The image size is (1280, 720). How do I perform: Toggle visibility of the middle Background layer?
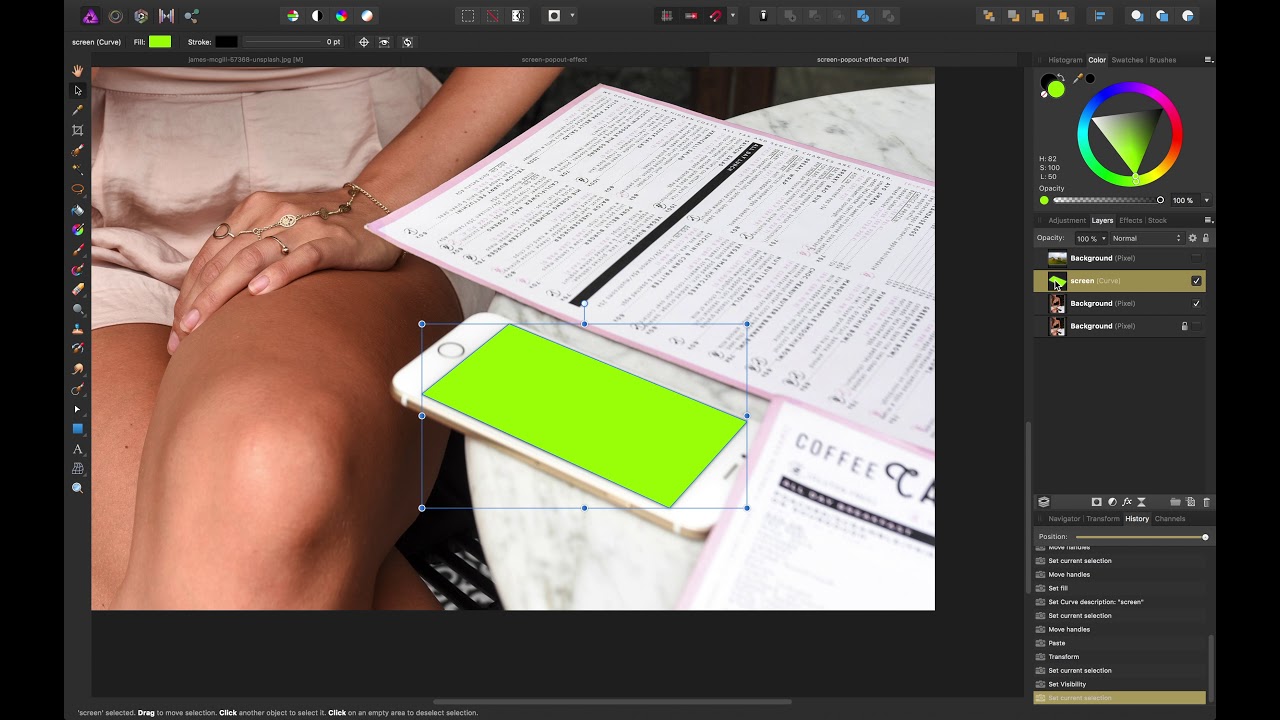click(x=1196, y=303)
